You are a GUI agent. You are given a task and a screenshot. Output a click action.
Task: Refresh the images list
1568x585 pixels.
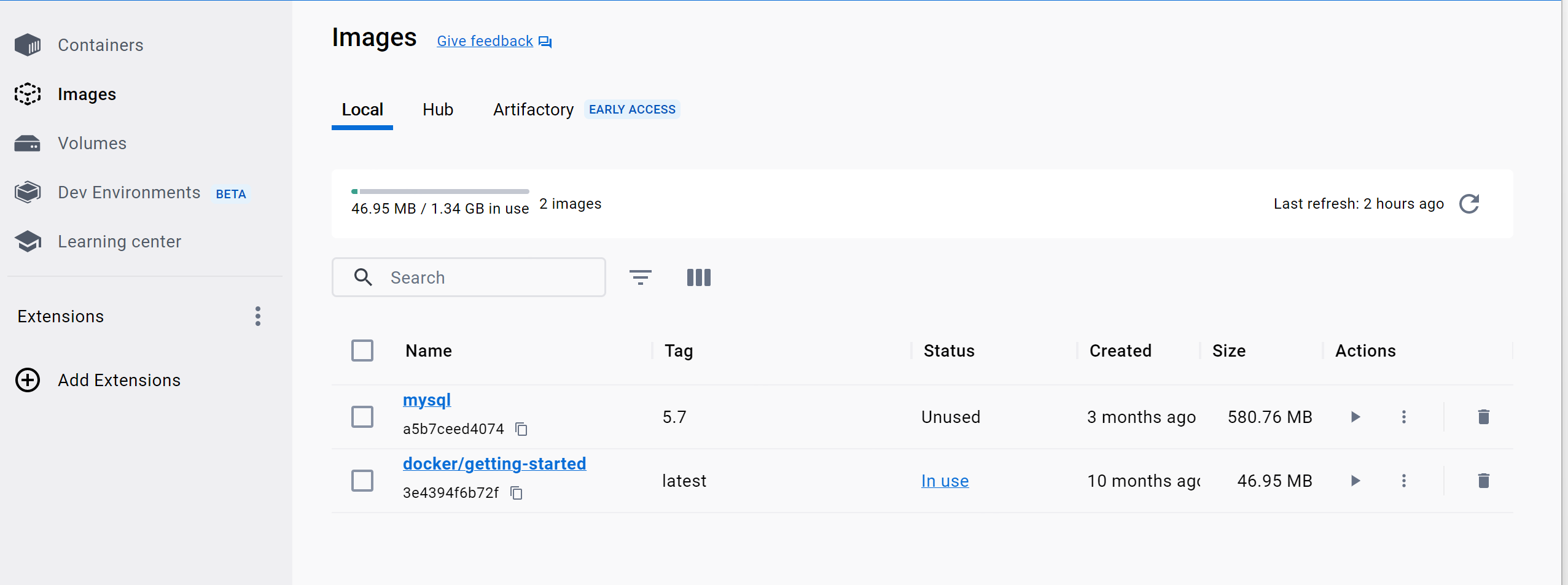(x=1469, y=203)
